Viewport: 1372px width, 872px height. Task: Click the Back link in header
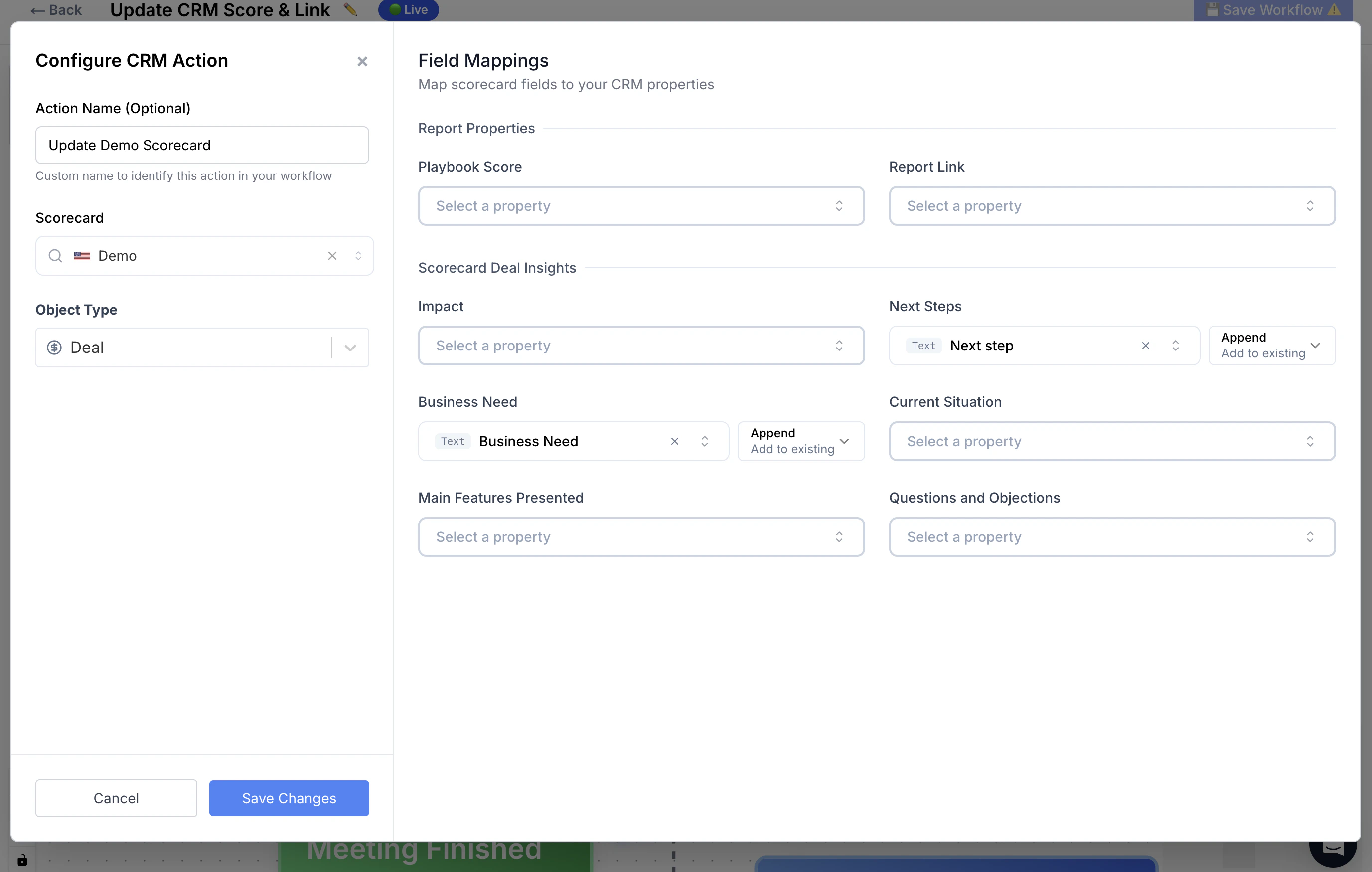56,10
